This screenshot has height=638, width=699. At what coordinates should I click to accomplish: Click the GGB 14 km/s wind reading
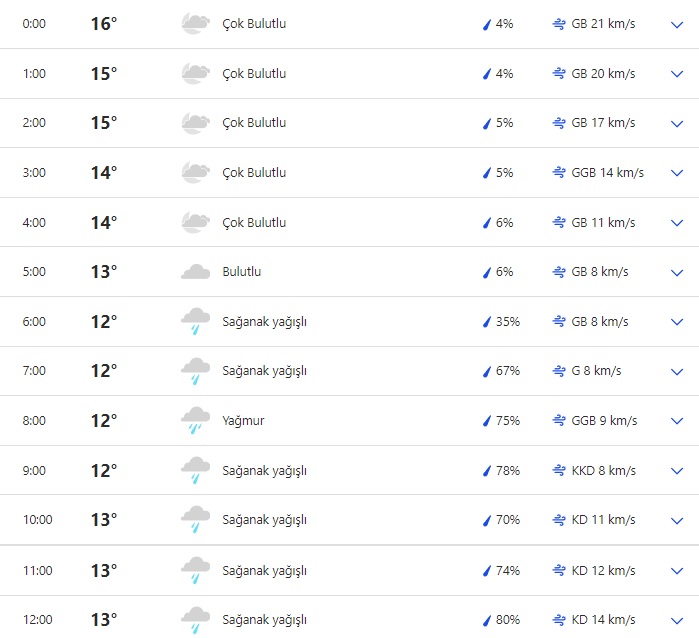[607, 173]
